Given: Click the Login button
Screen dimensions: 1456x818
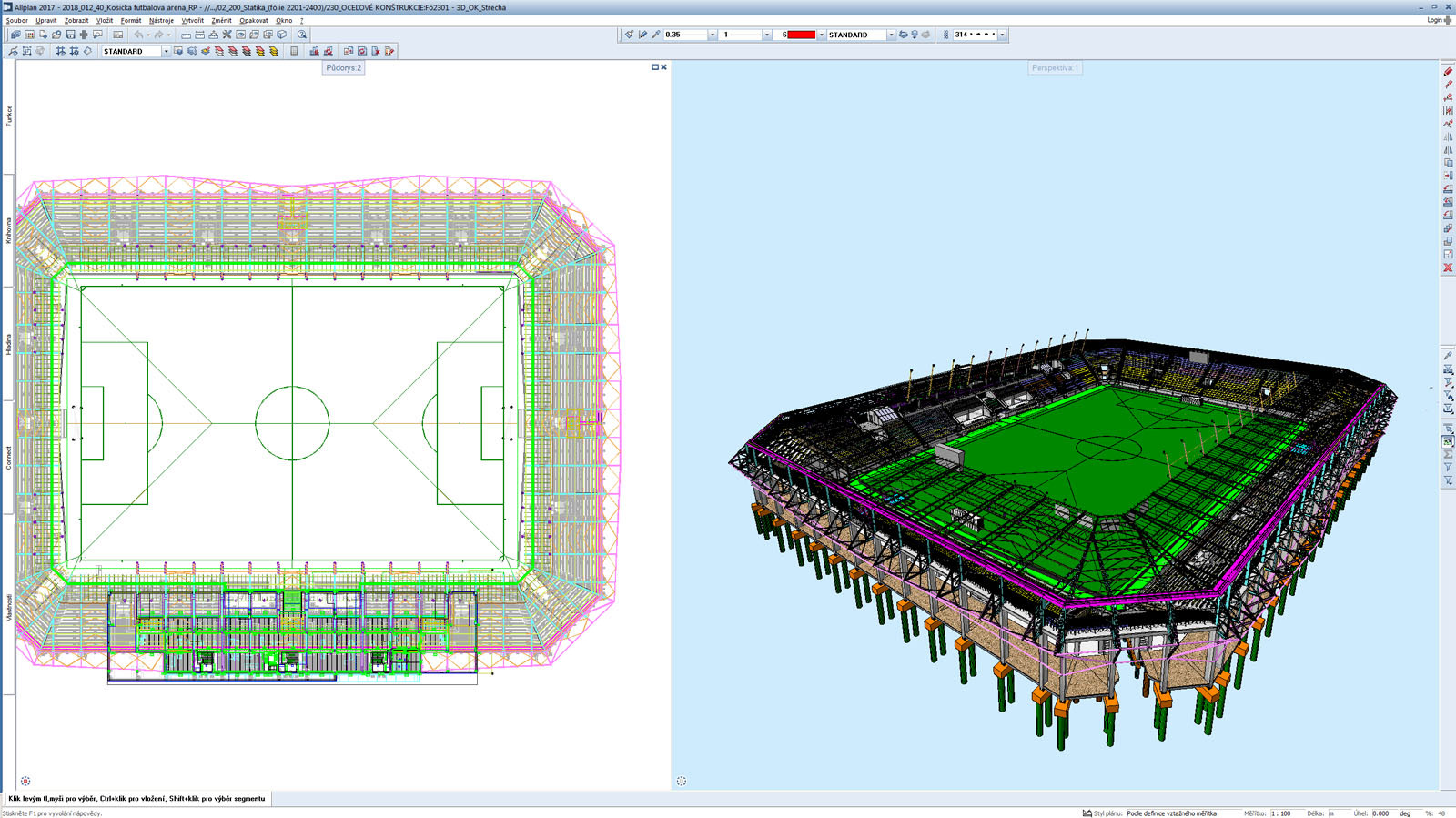Looking at the screenshot, I should click(x=1437, y=20).
